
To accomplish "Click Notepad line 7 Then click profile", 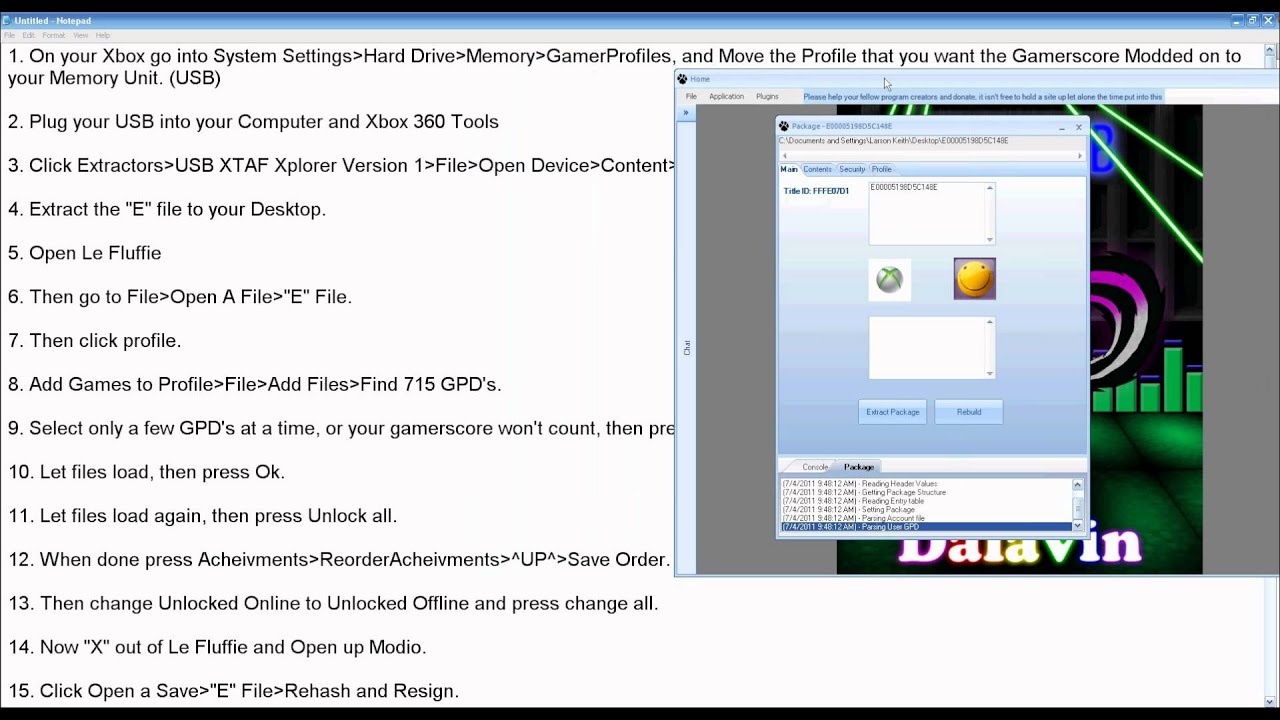I will point(94,341).
